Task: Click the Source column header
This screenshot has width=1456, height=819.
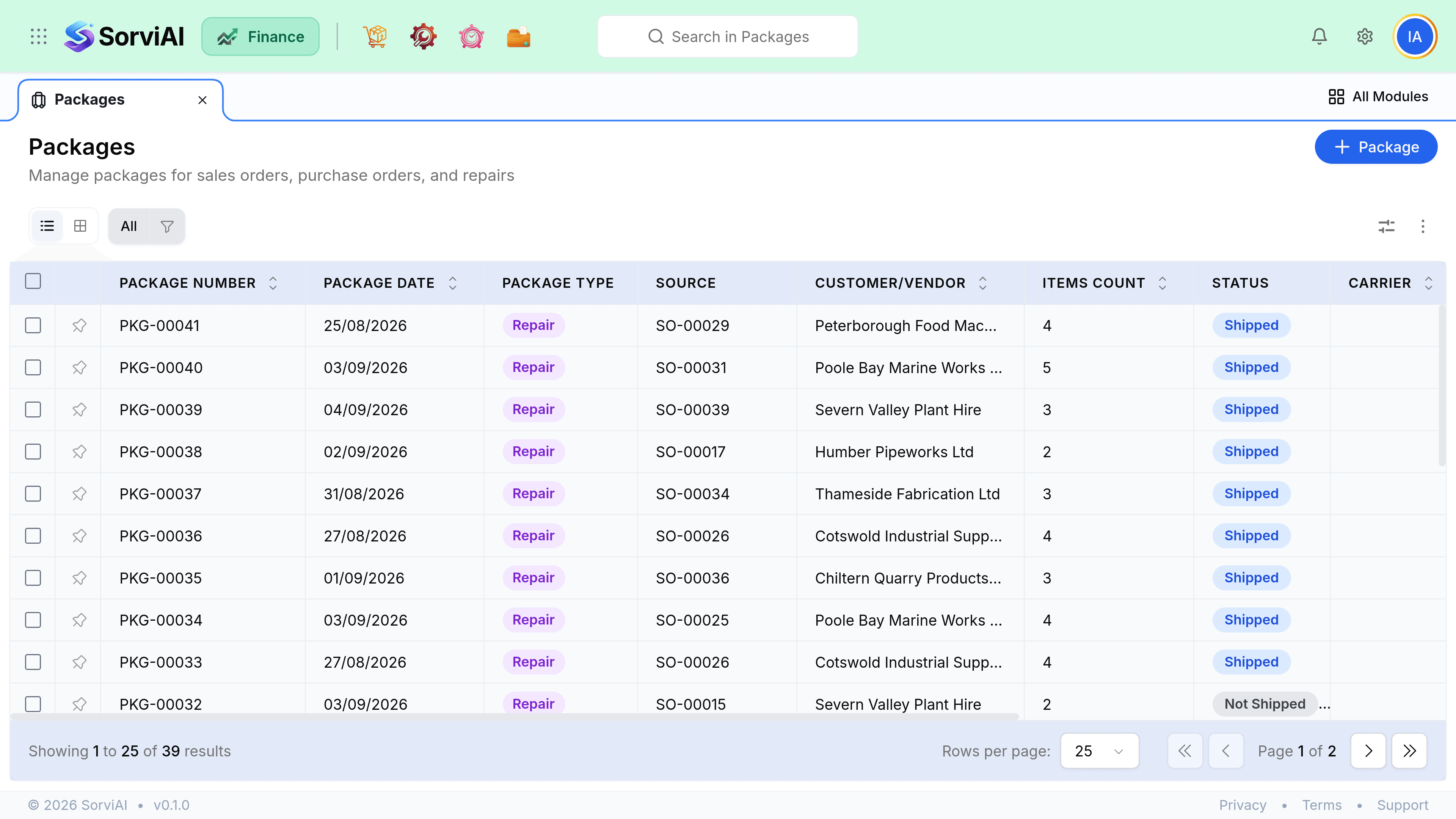Action: pyautogui.click(x=686, y=283)
